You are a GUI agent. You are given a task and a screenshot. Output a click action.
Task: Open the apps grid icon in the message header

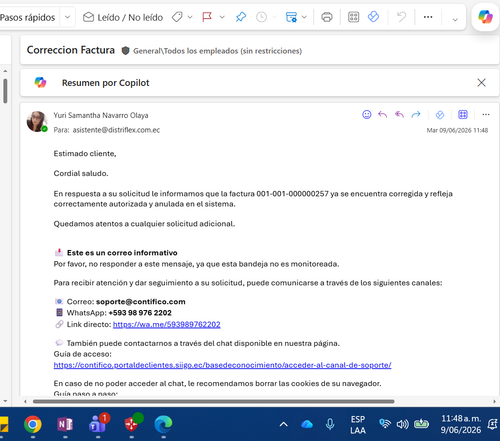click(x=463, y=115)
